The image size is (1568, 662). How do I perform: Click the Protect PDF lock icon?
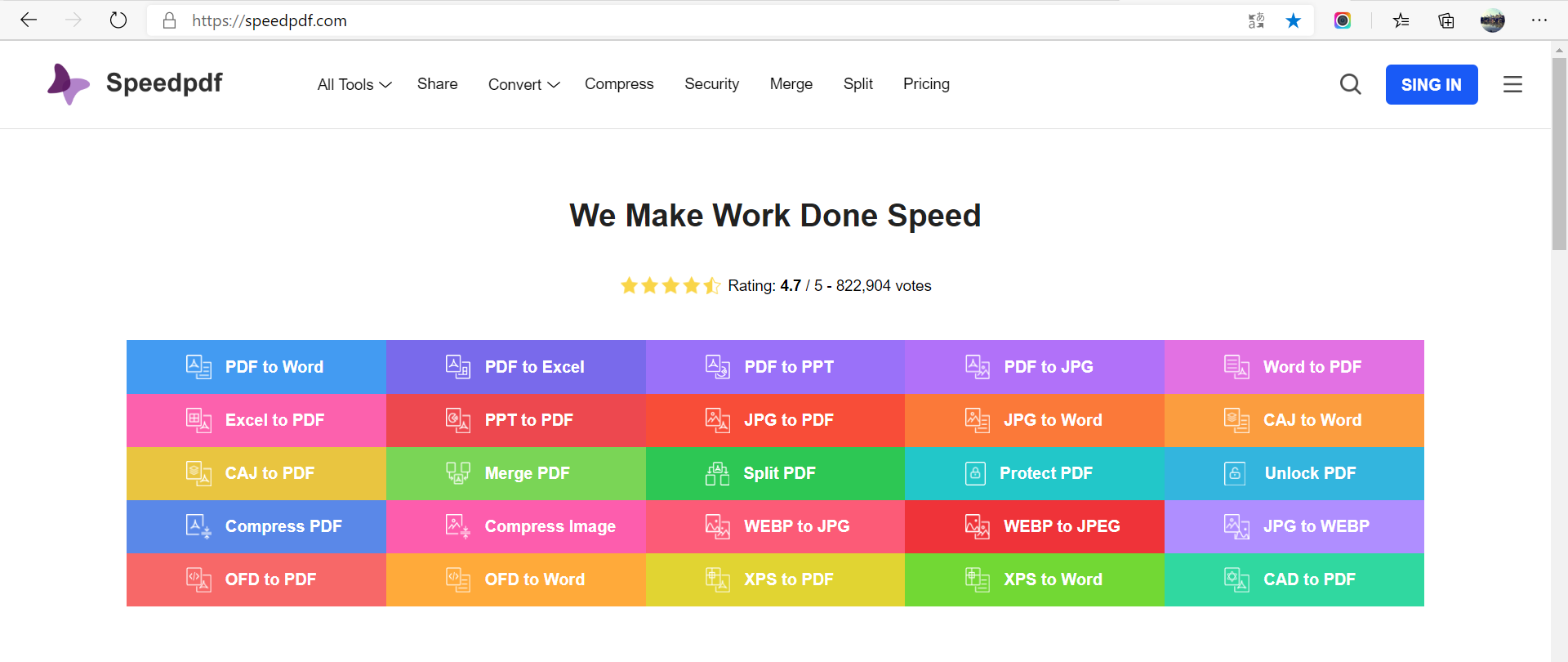coord(975,473)
